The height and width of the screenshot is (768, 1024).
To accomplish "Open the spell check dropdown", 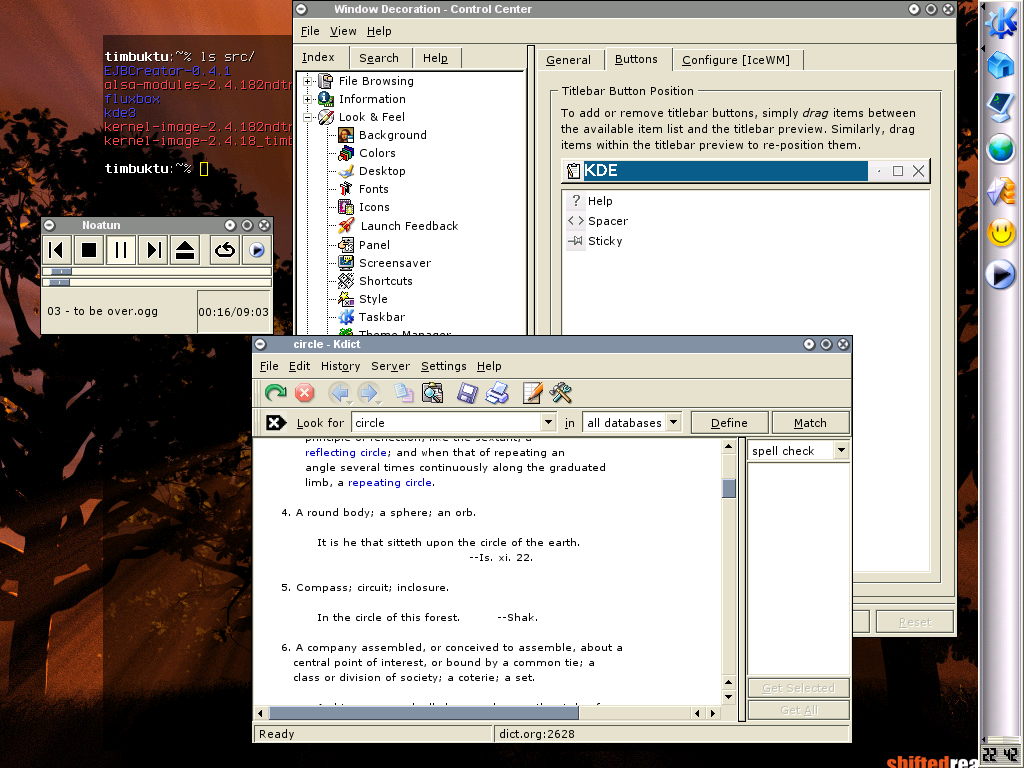I will [x=798, y=451].
